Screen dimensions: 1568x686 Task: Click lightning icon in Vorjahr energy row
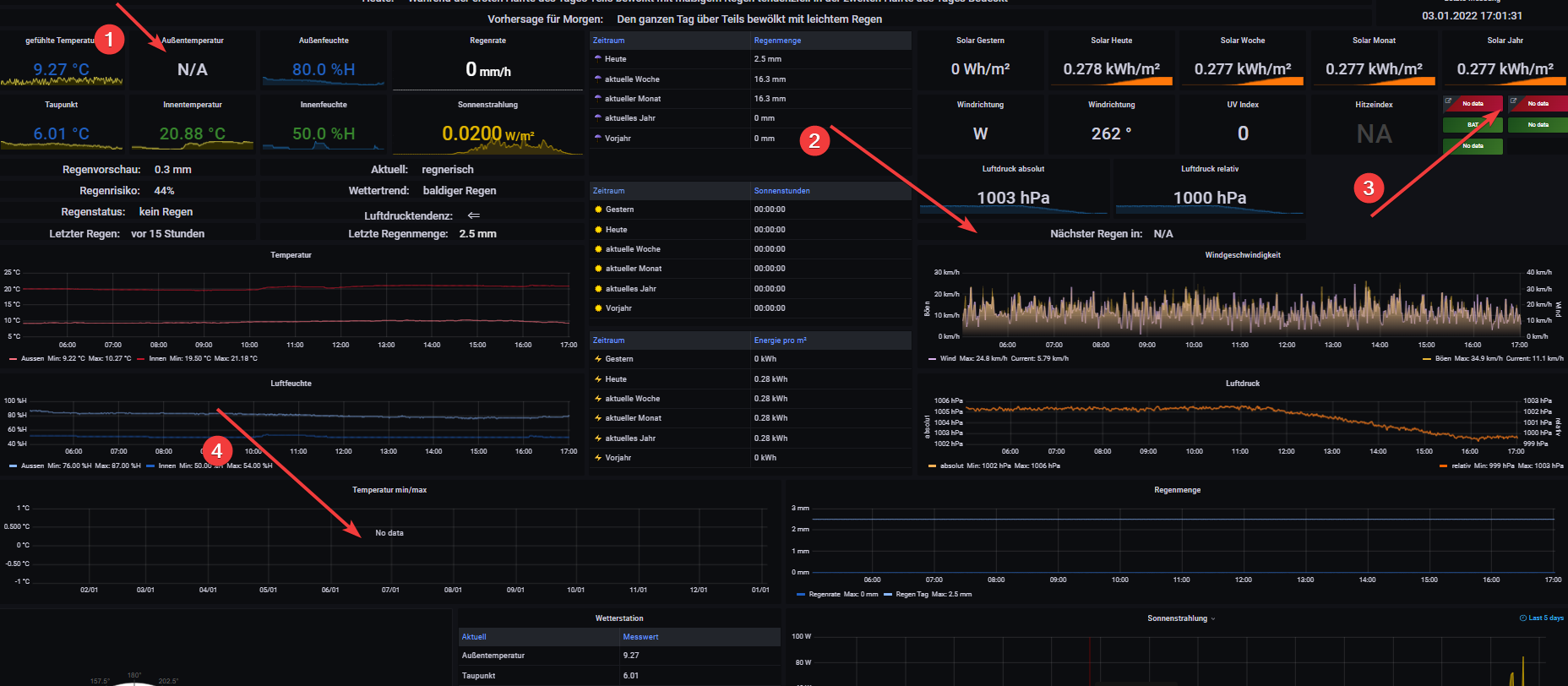pos(598,458)
